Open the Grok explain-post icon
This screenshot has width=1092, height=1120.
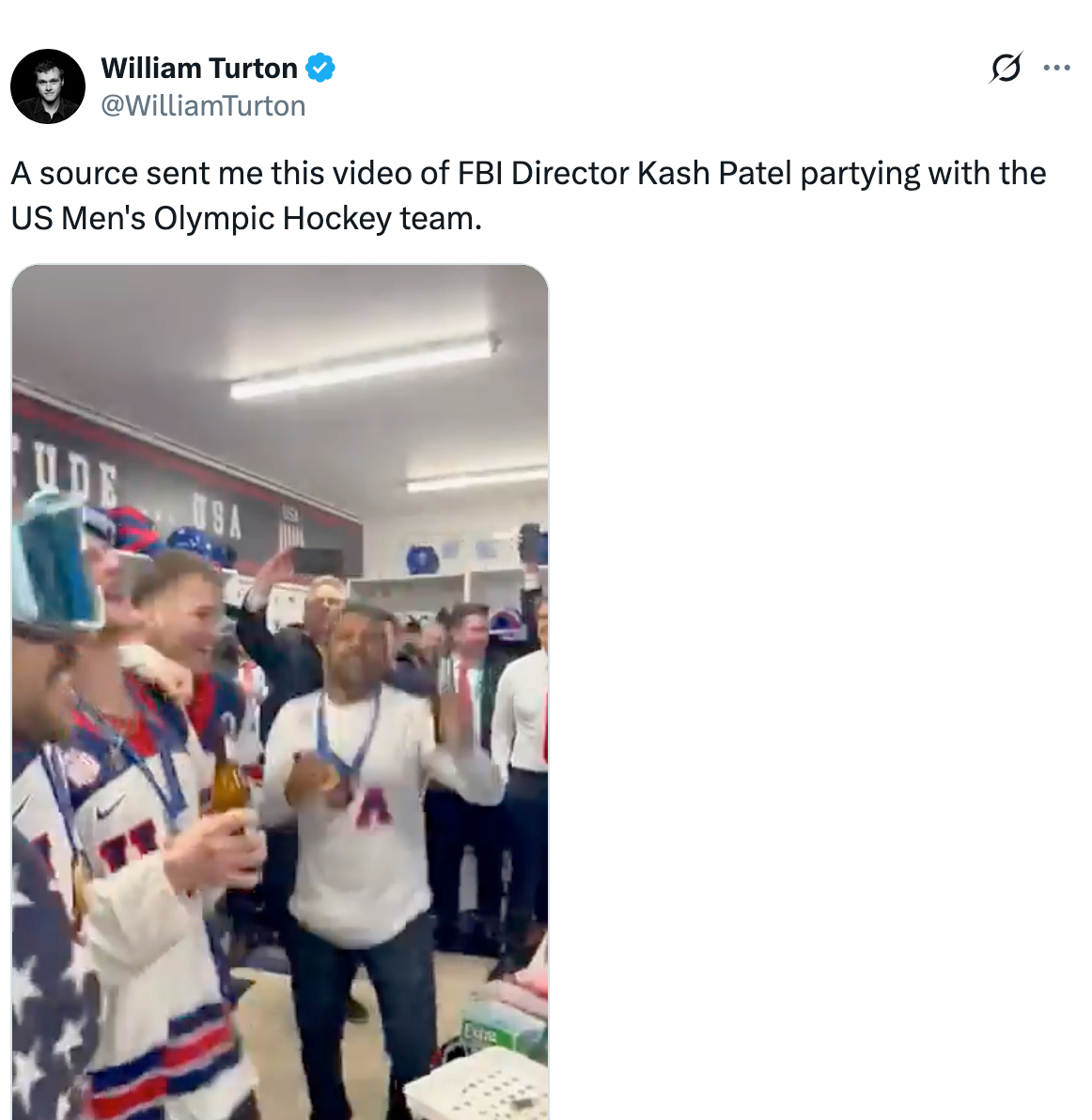[x=1006, y=68]
